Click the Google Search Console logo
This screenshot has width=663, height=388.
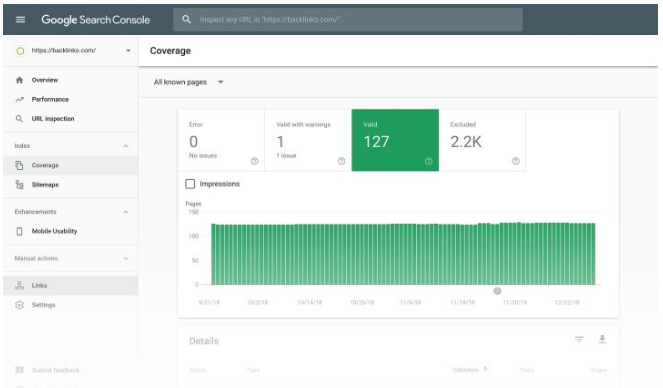(96, 19)
